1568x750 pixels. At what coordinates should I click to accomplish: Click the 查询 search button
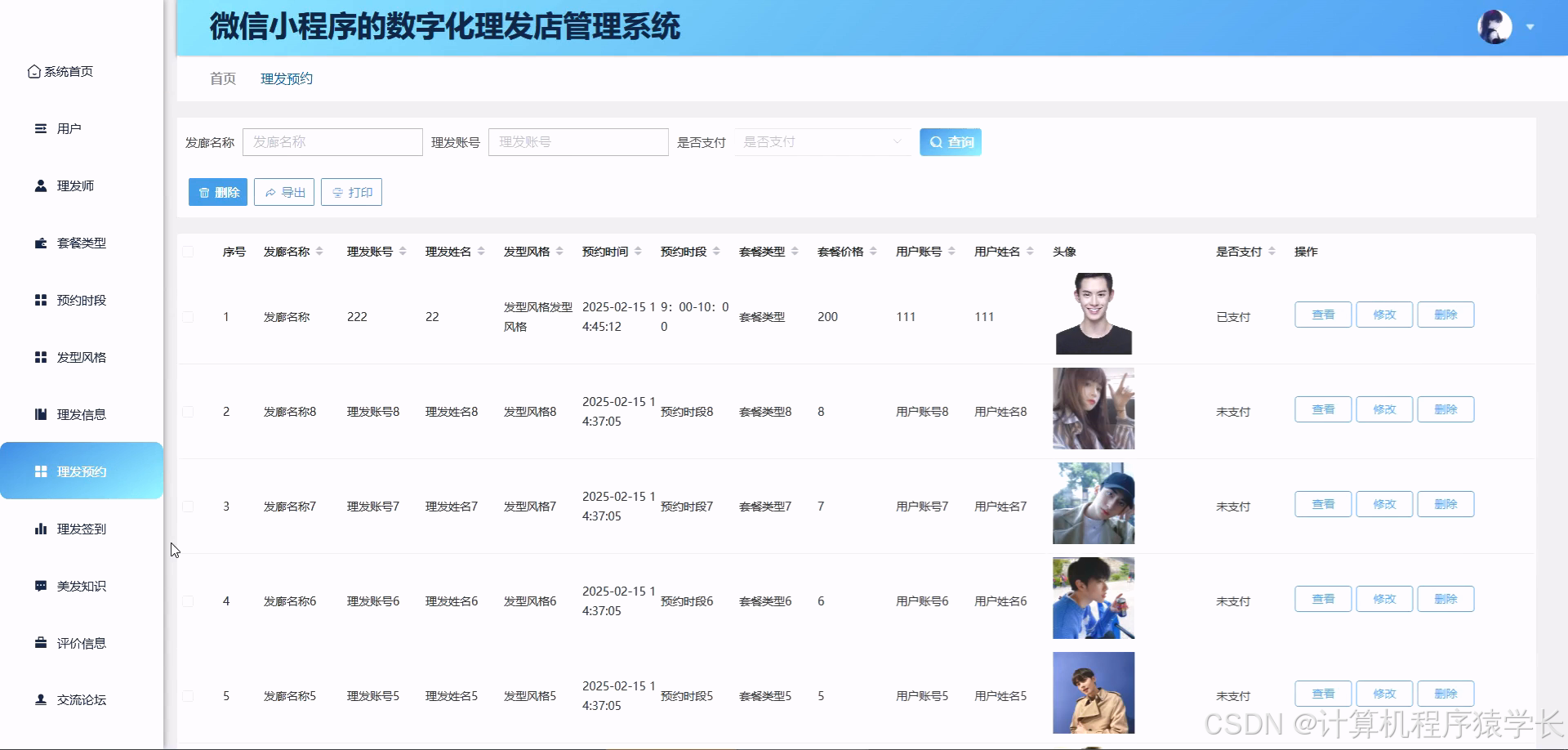click(950, 141)
